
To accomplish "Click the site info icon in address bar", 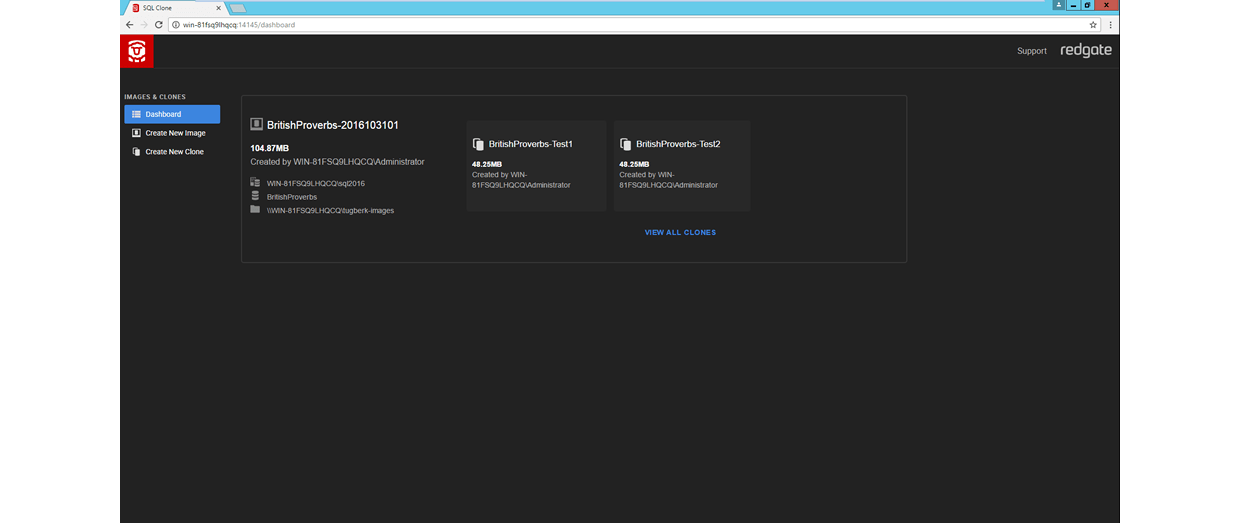I will 176,24.
